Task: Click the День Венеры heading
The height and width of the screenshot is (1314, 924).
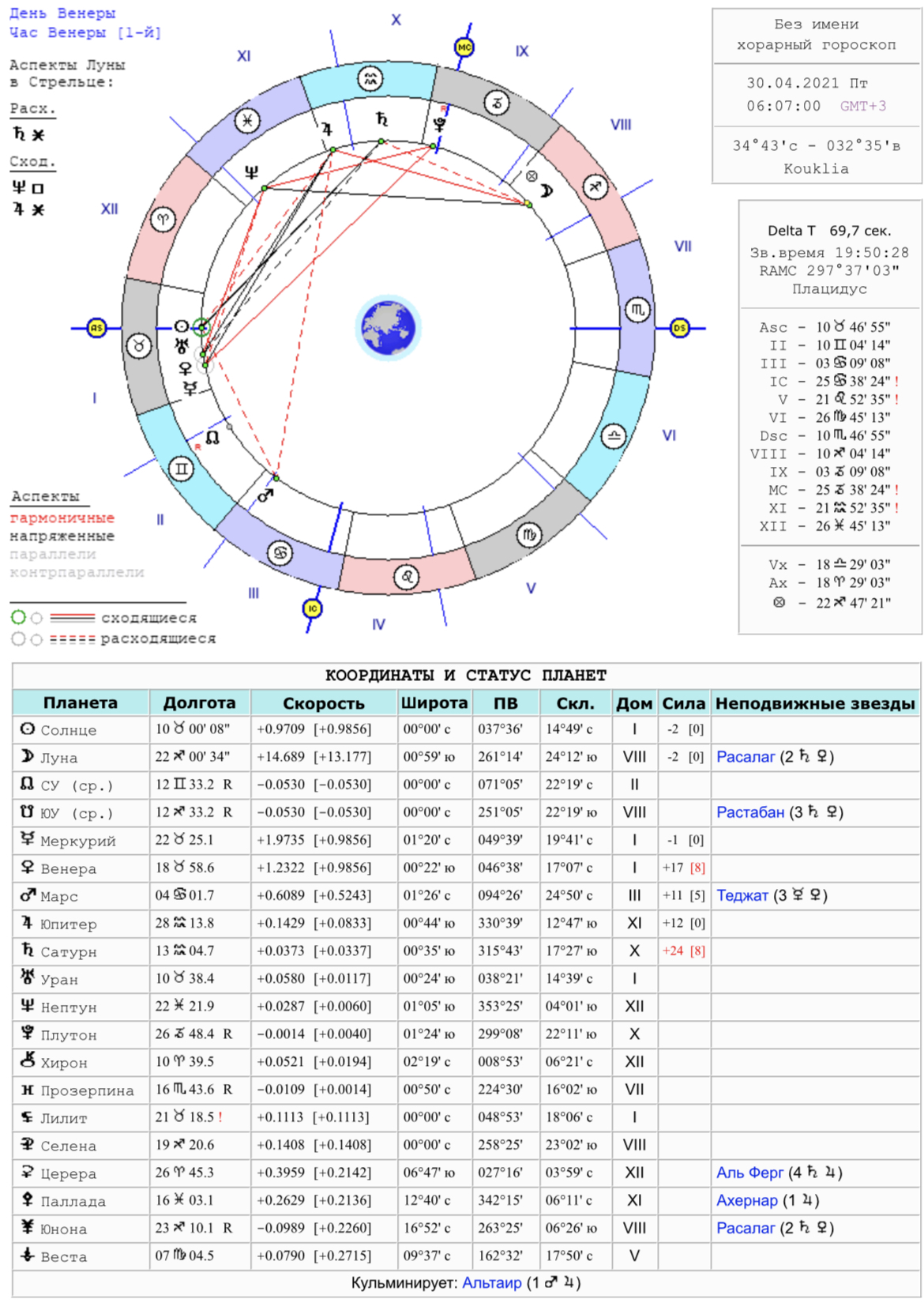Action: tap(62, 13)
